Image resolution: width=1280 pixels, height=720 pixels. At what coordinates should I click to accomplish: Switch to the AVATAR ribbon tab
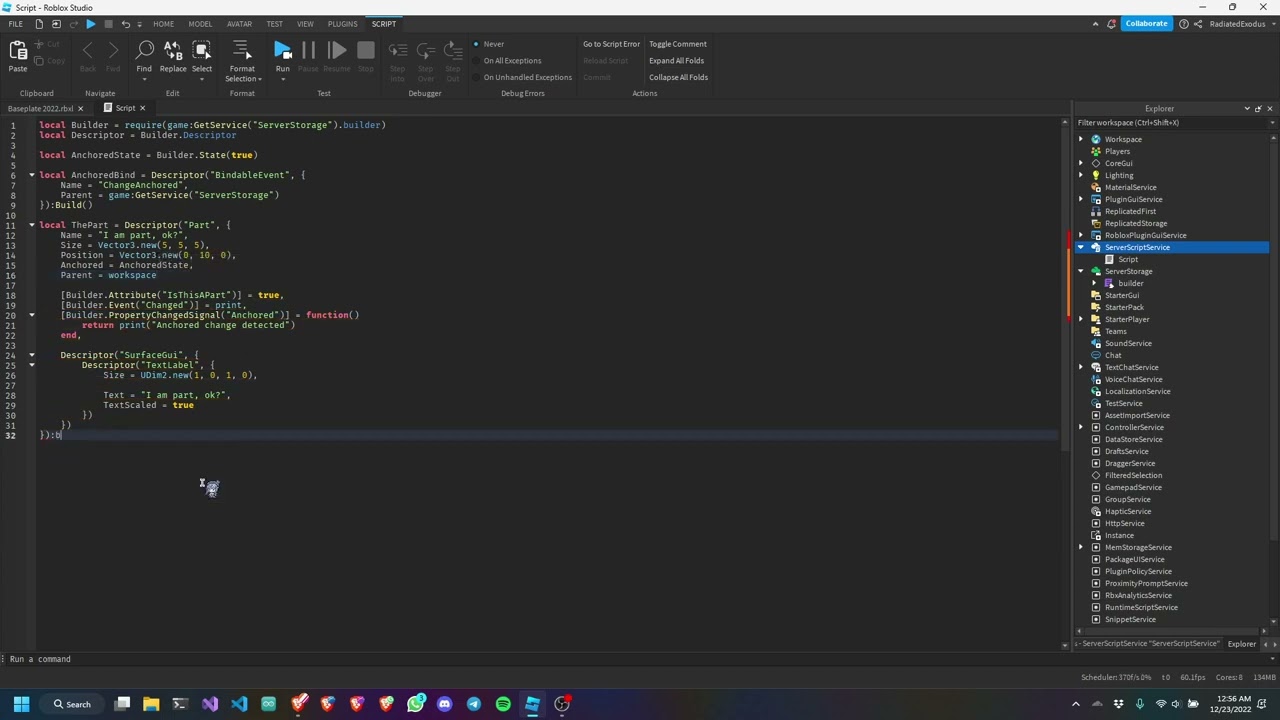coord(239,24)
